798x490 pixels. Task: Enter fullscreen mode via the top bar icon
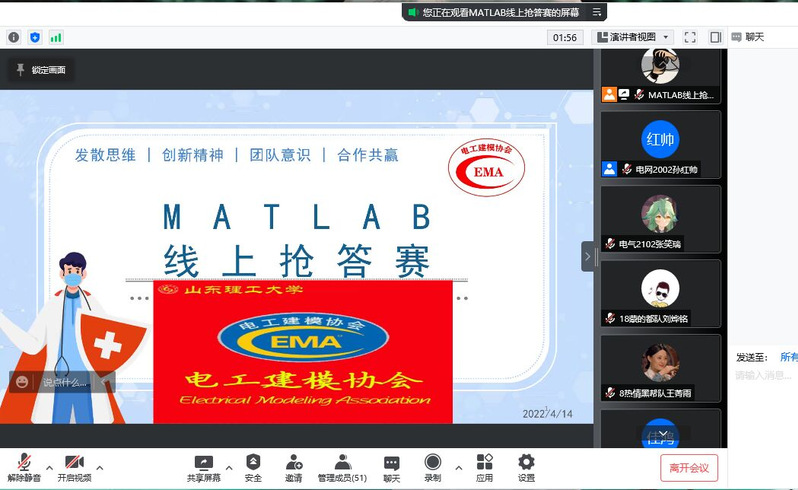690,37
